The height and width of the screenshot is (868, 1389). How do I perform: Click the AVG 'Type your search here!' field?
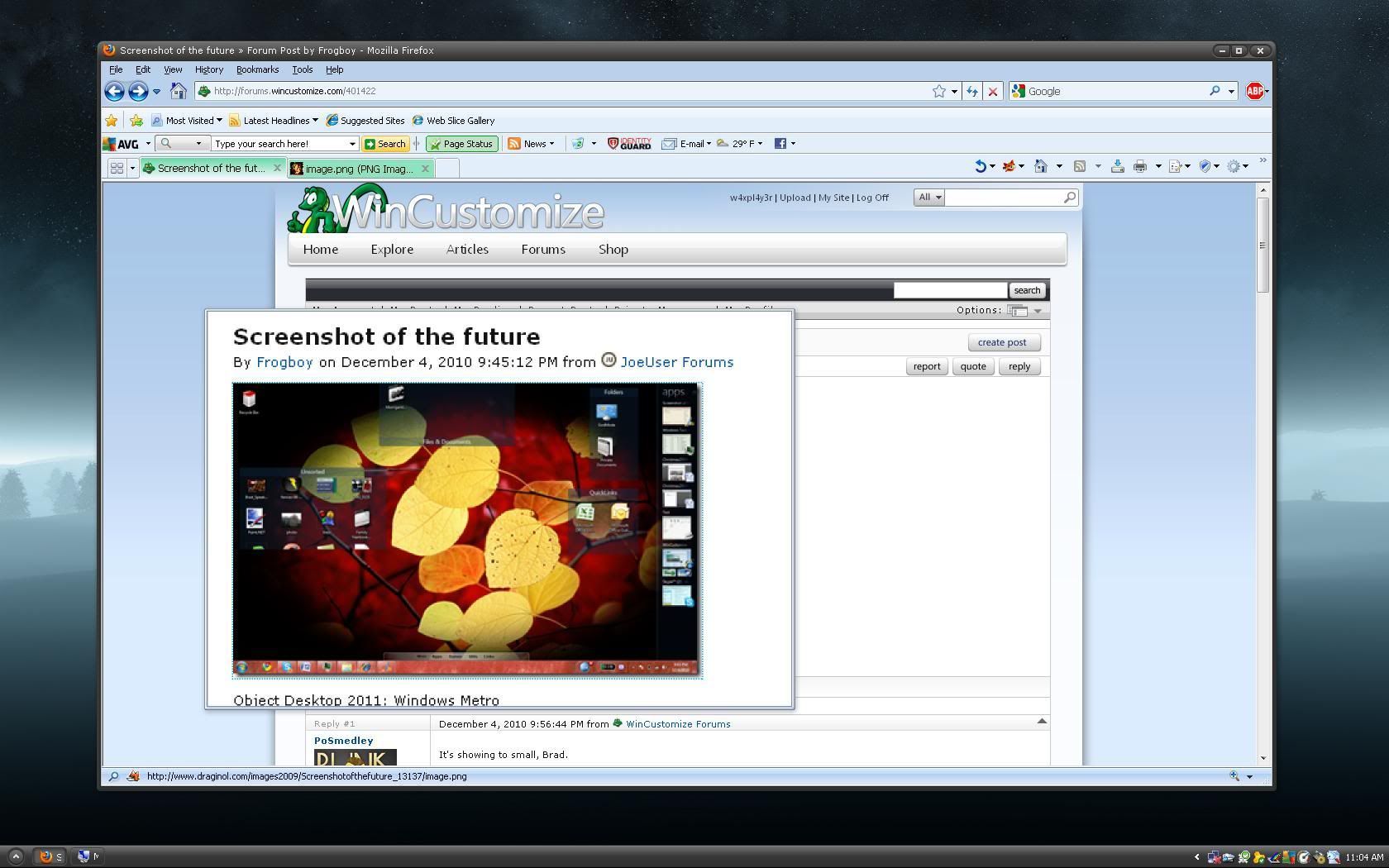(280, 144)
